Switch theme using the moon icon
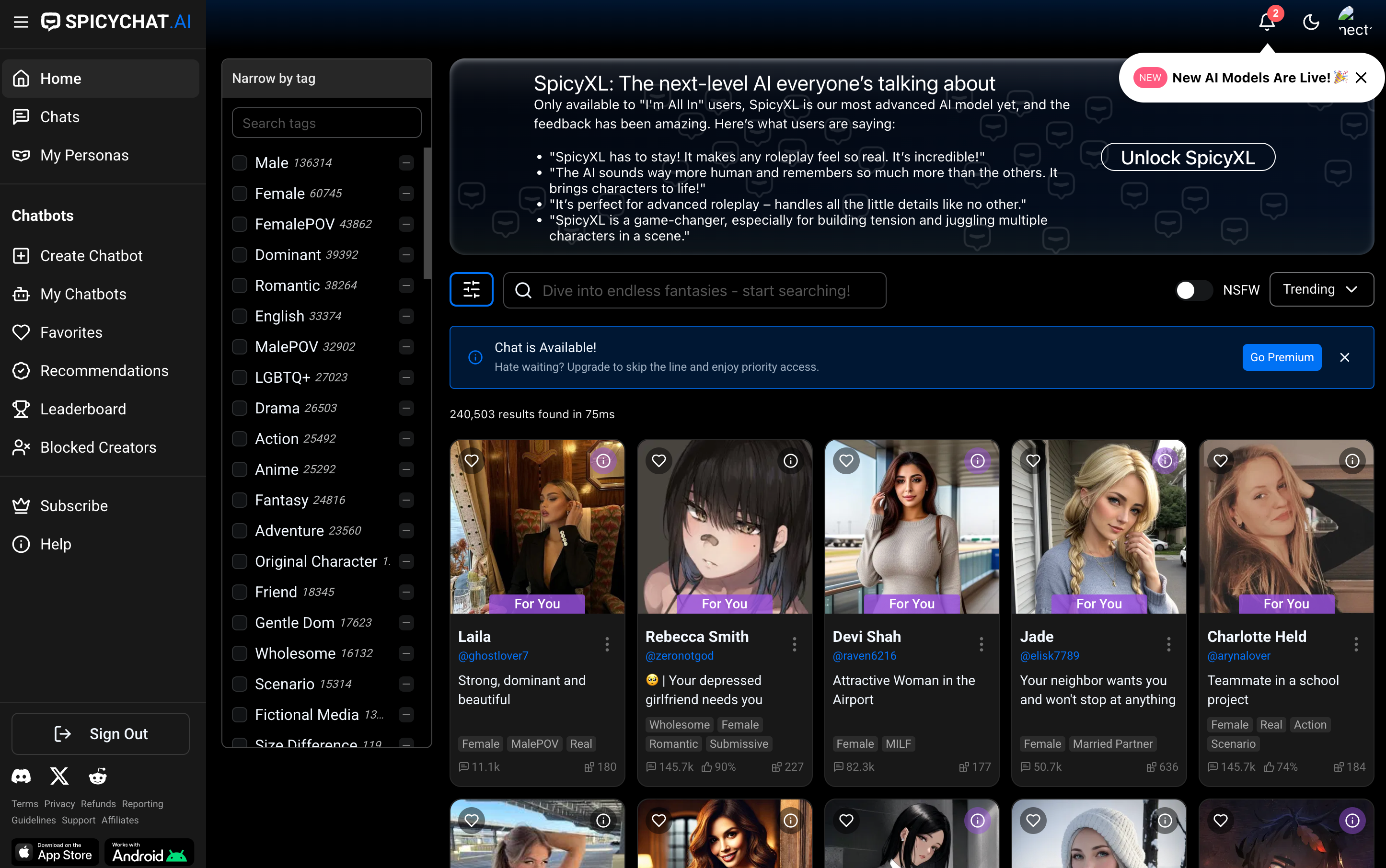This screenshot has width=1386, height=868. (1311, 22)
